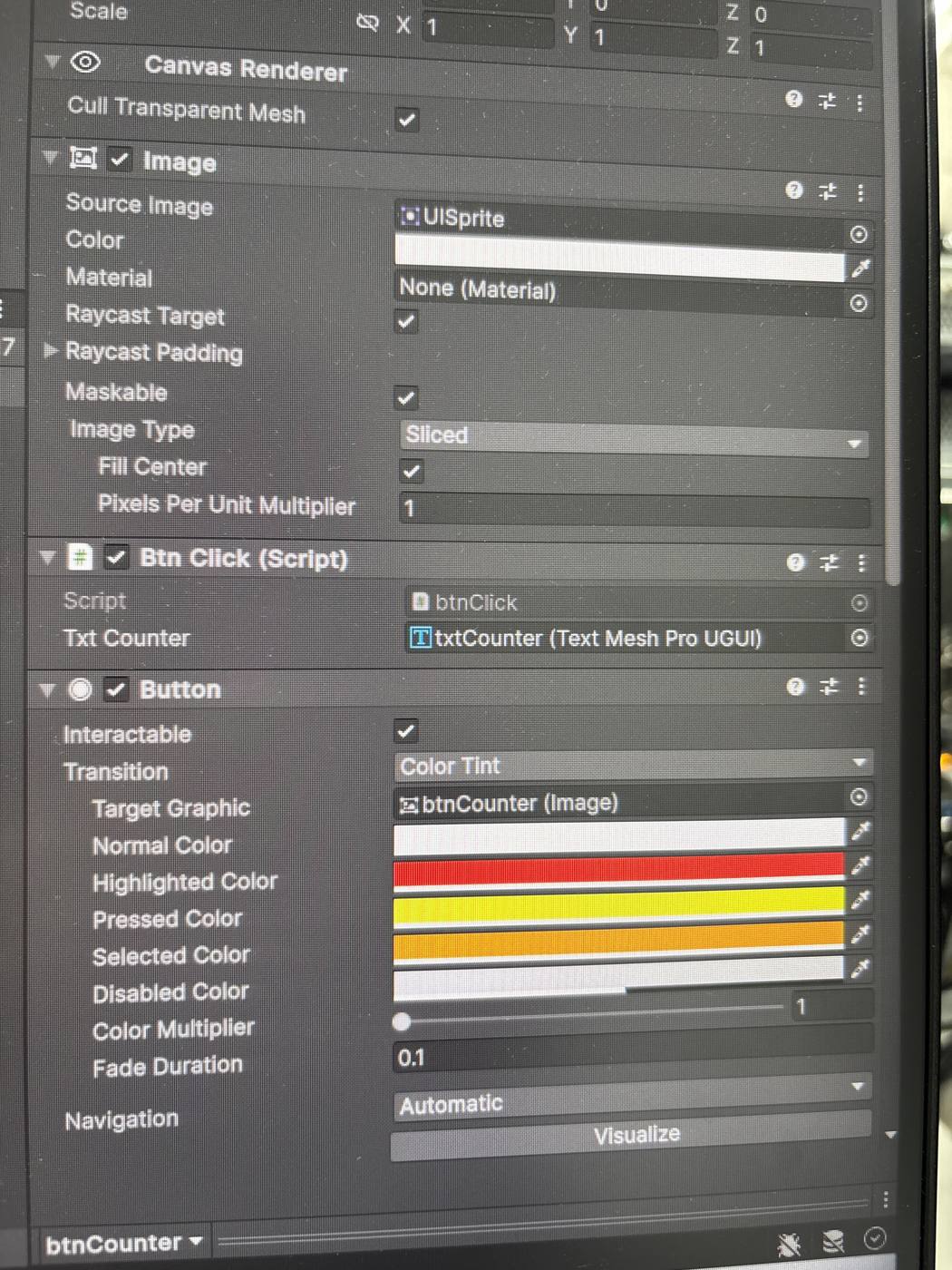Collapse the Button component foldout
This screenshot has width=952, height=1270.
pos(48,689)
